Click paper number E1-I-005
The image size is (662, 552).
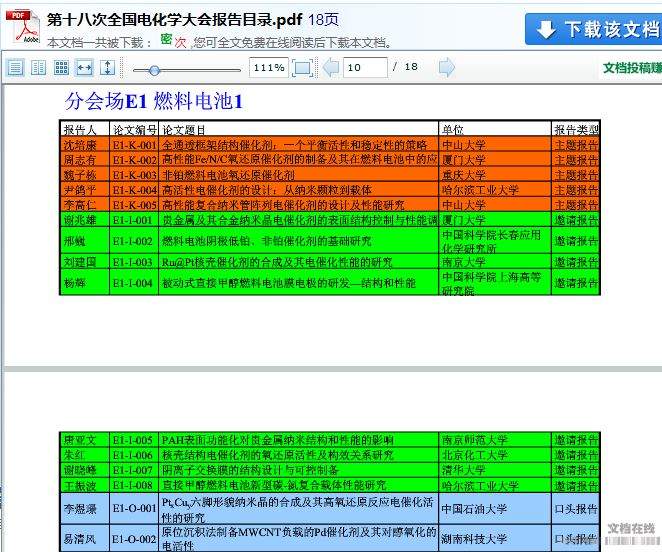point(132,440)
